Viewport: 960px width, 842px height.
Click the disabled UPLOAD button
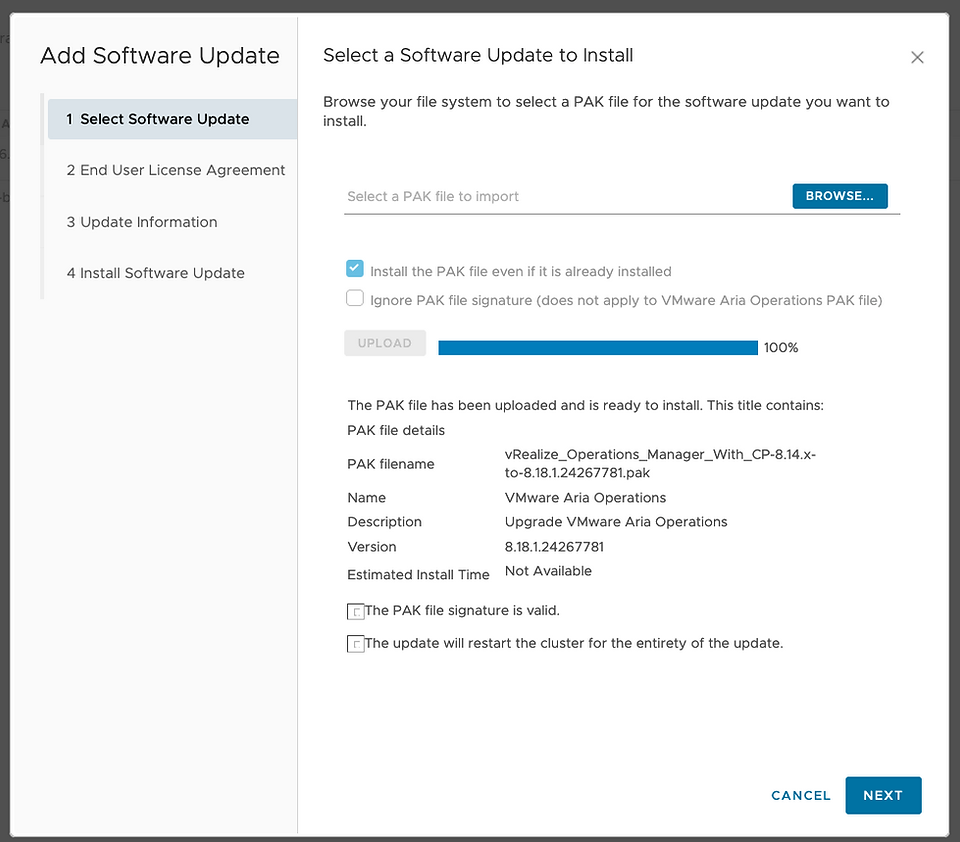(384, 343)
